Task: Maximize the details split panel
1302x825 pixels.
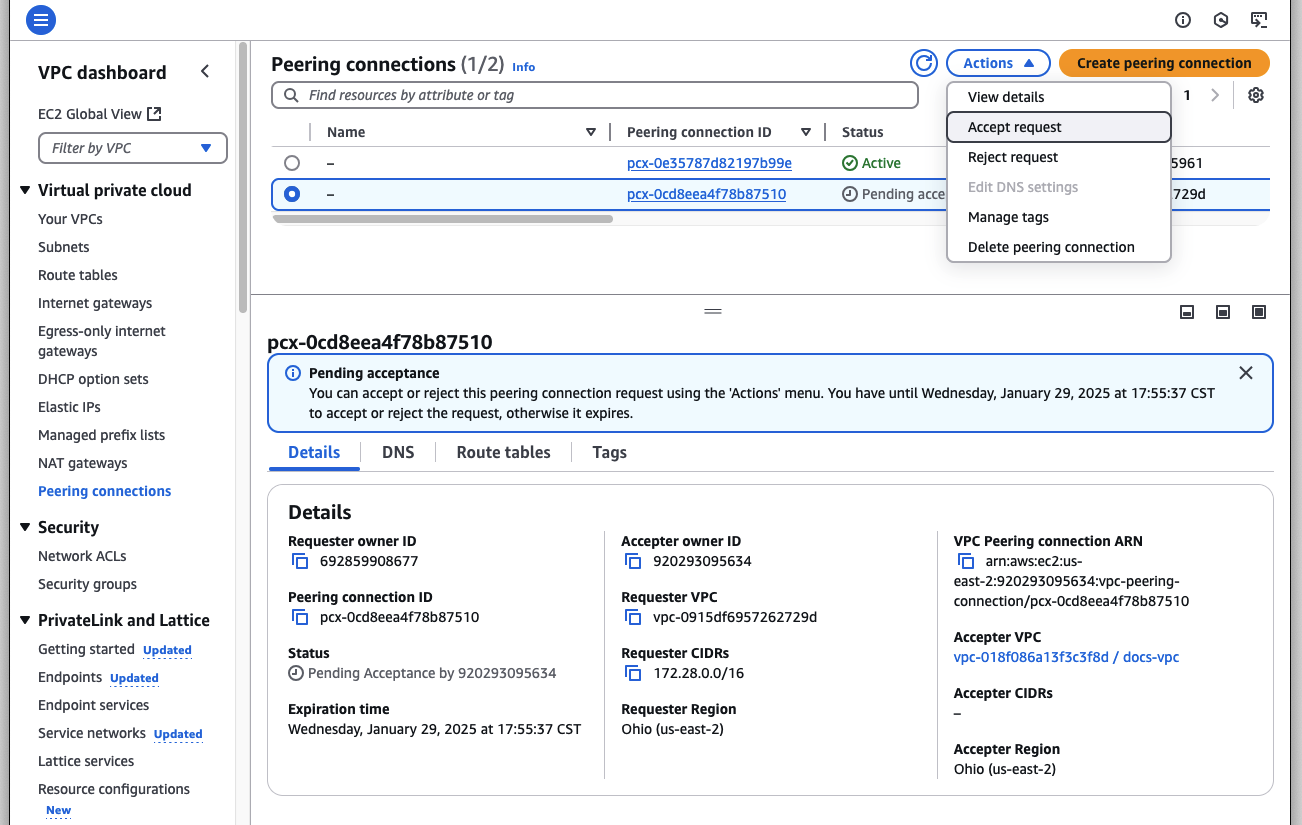Action: [x=1259, y=312]
